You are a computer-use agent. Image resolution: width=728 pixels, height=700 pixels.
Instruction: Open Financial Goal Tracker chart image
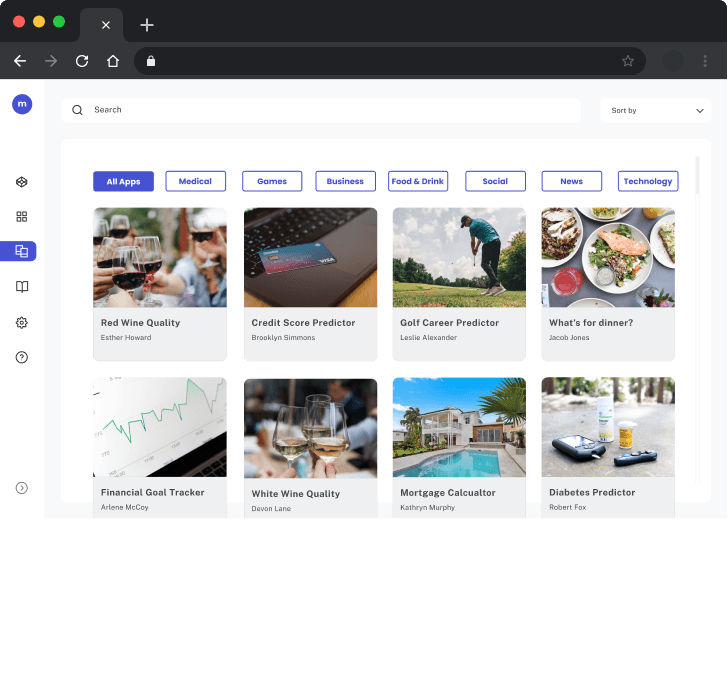(160, 427)
